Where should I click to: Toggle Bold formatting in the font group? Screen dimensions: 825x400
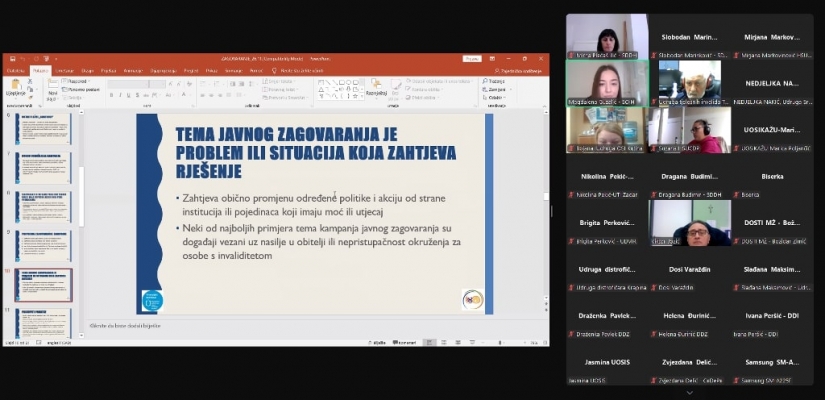(112, 96)
